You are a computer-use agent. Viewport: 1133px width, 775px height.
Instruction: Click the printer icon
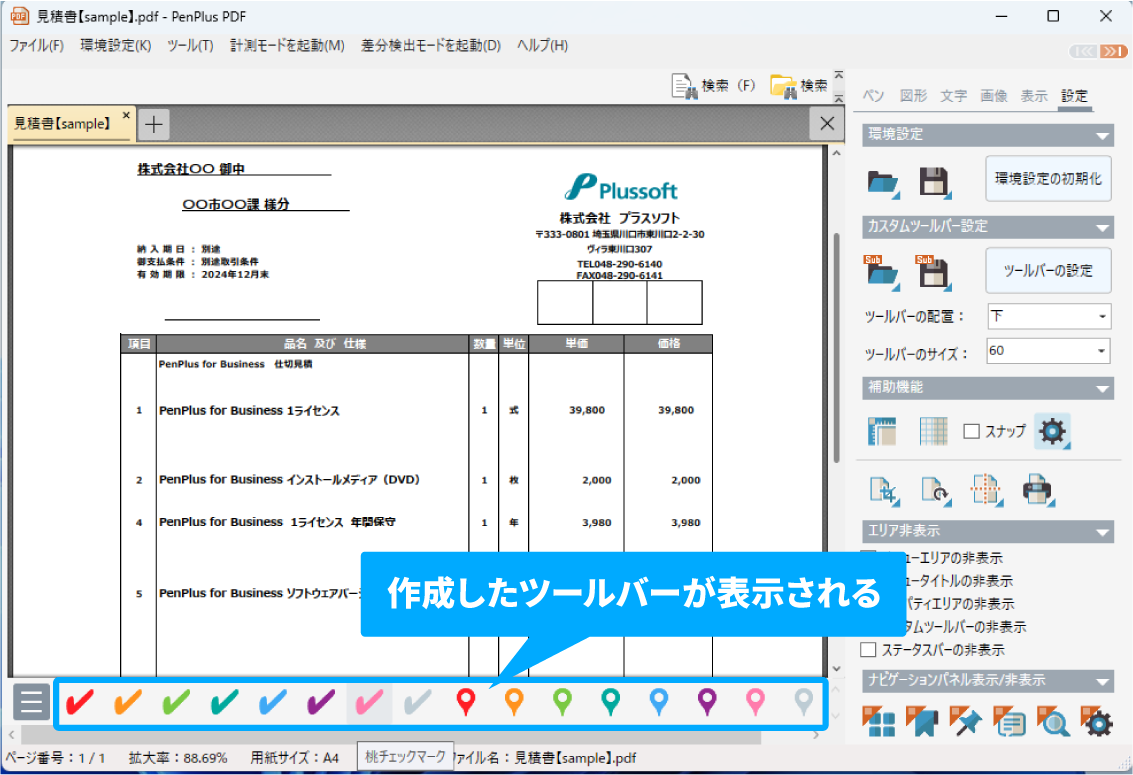click(x=1037, y=490)
